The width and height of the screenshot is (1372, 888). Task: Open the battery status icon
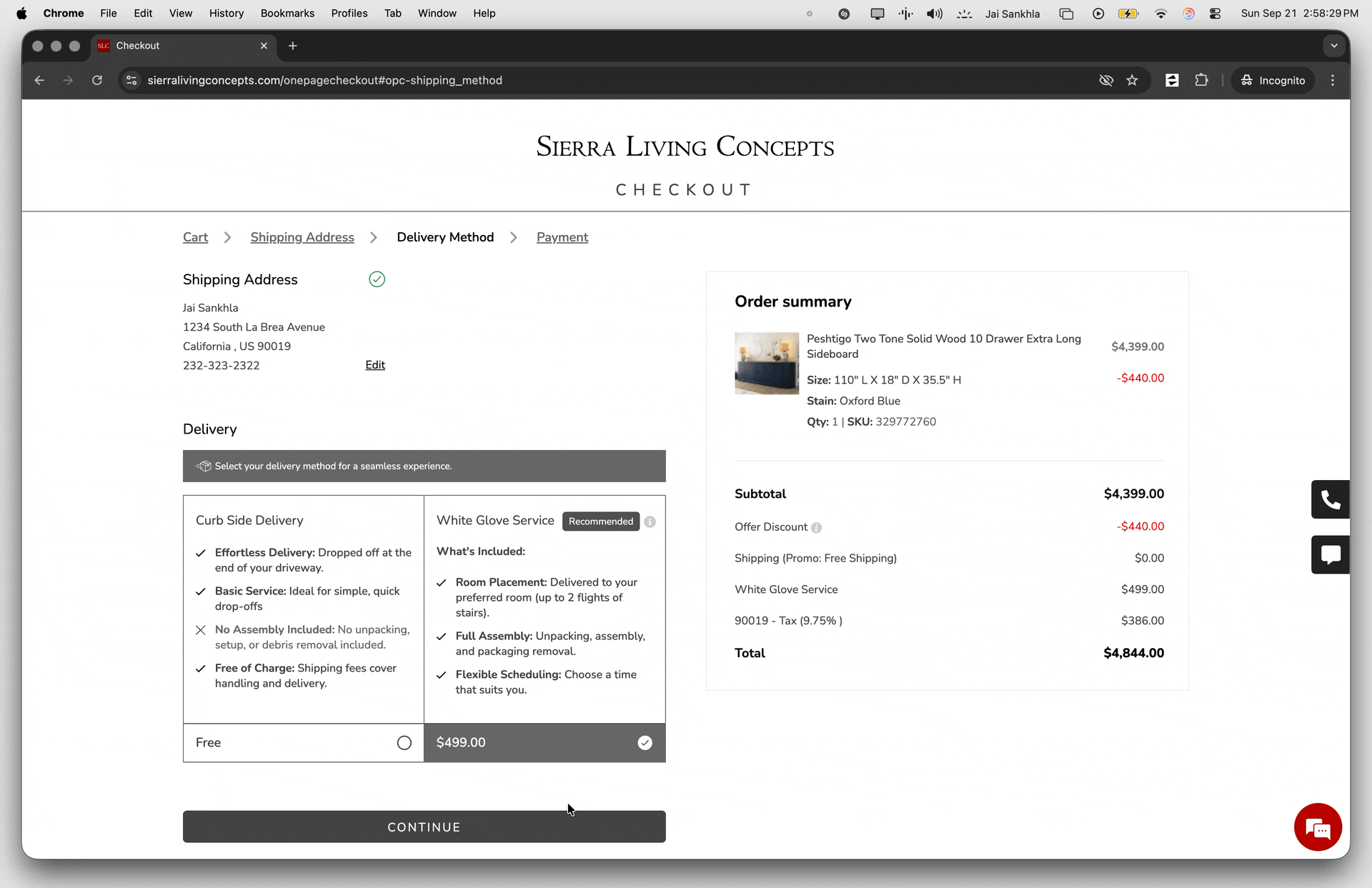[1128, 14]
